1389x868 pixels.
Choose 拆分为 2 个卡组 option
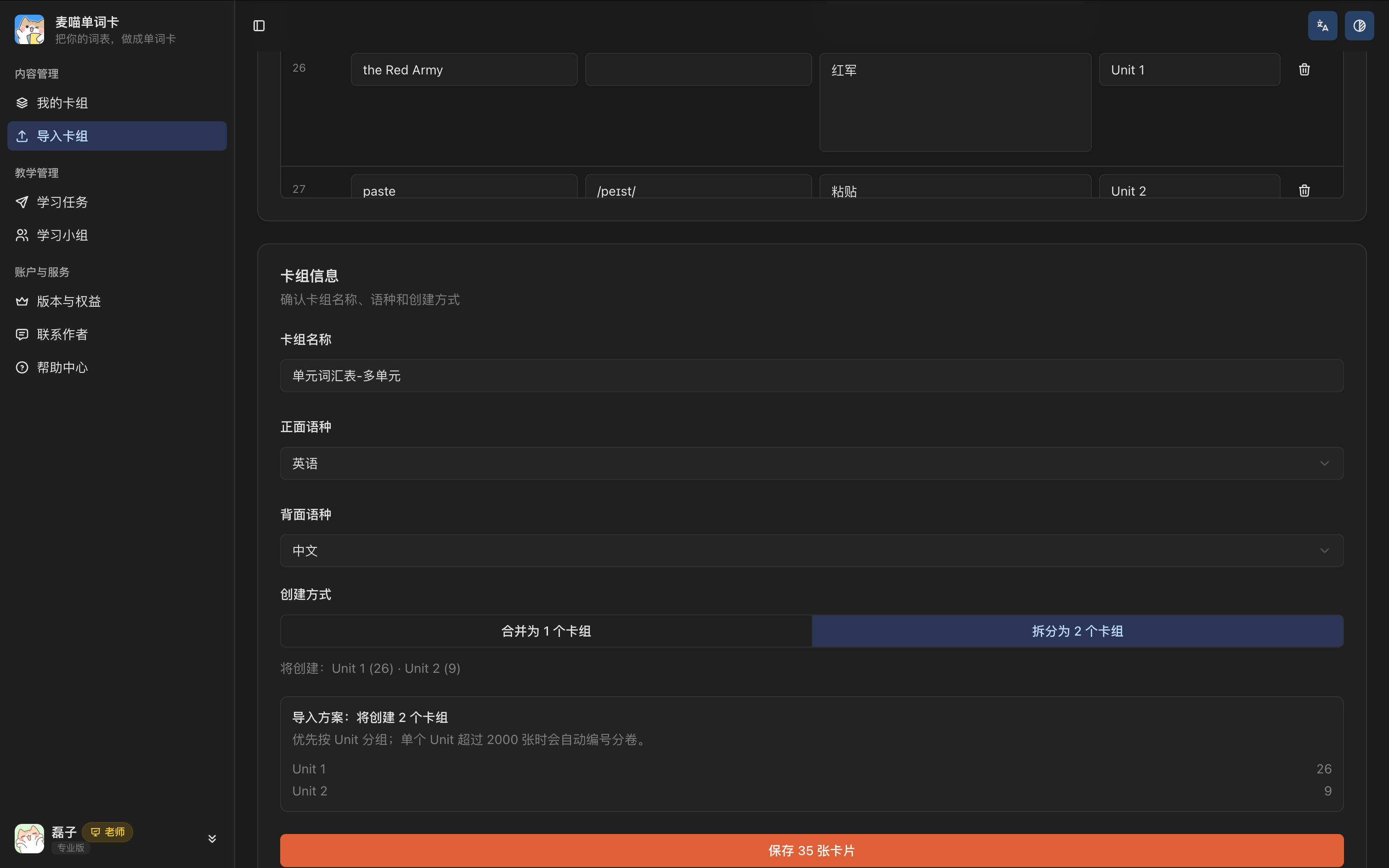[1077, 631]
